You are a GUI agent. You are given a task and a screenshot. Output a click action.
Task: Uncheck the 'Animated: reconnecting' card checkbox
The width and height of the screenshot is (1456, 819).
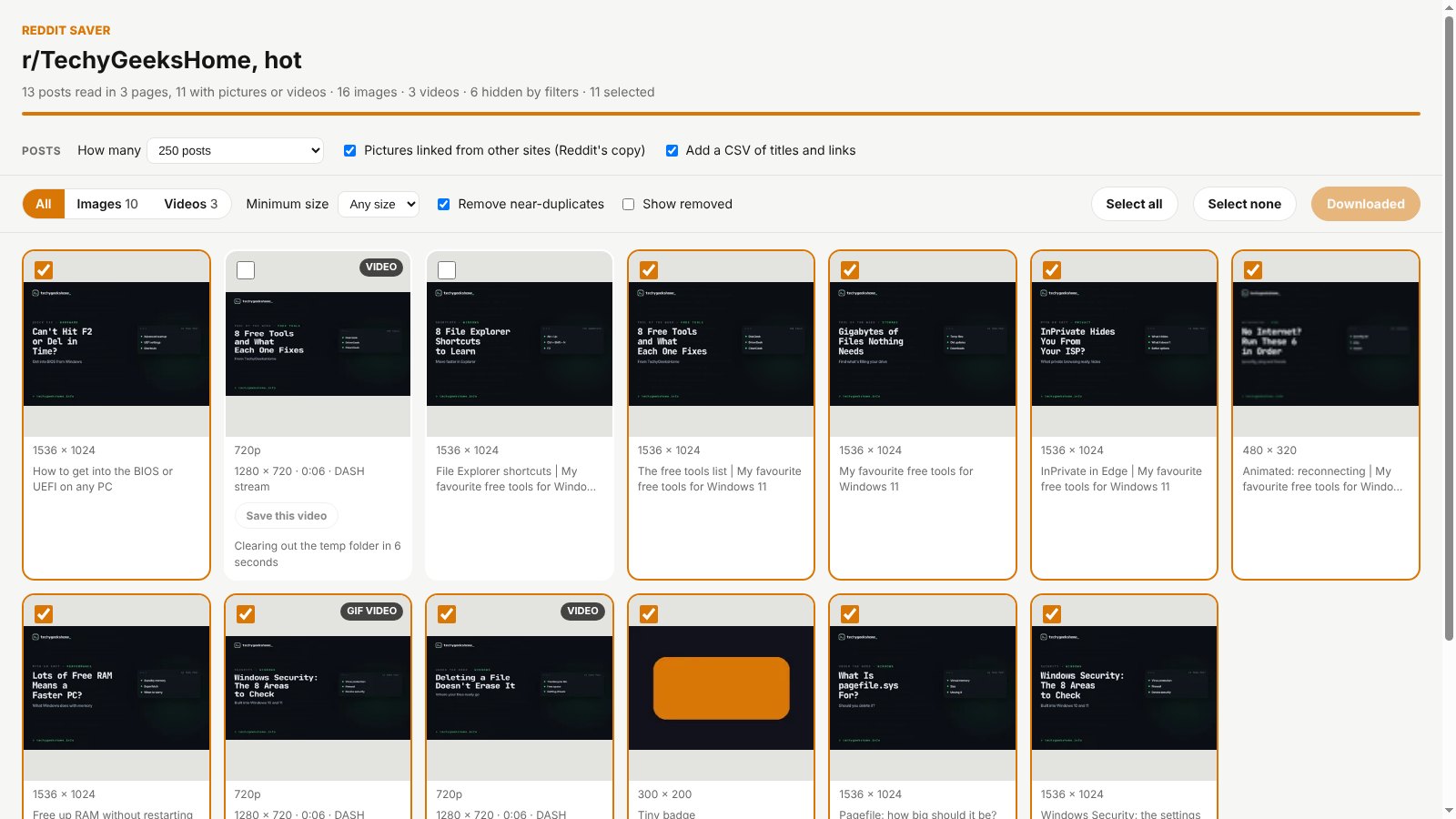click(1253, 270)
